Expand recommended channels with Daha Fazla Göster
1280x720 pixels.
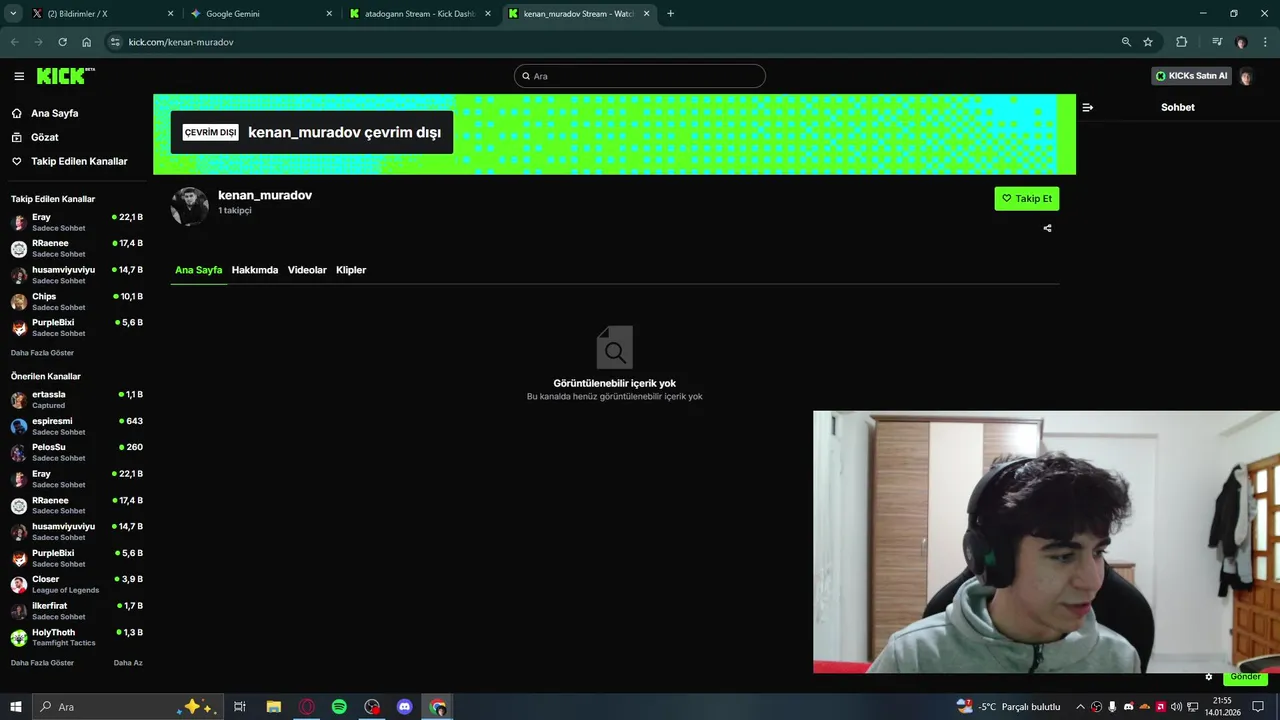42,663
